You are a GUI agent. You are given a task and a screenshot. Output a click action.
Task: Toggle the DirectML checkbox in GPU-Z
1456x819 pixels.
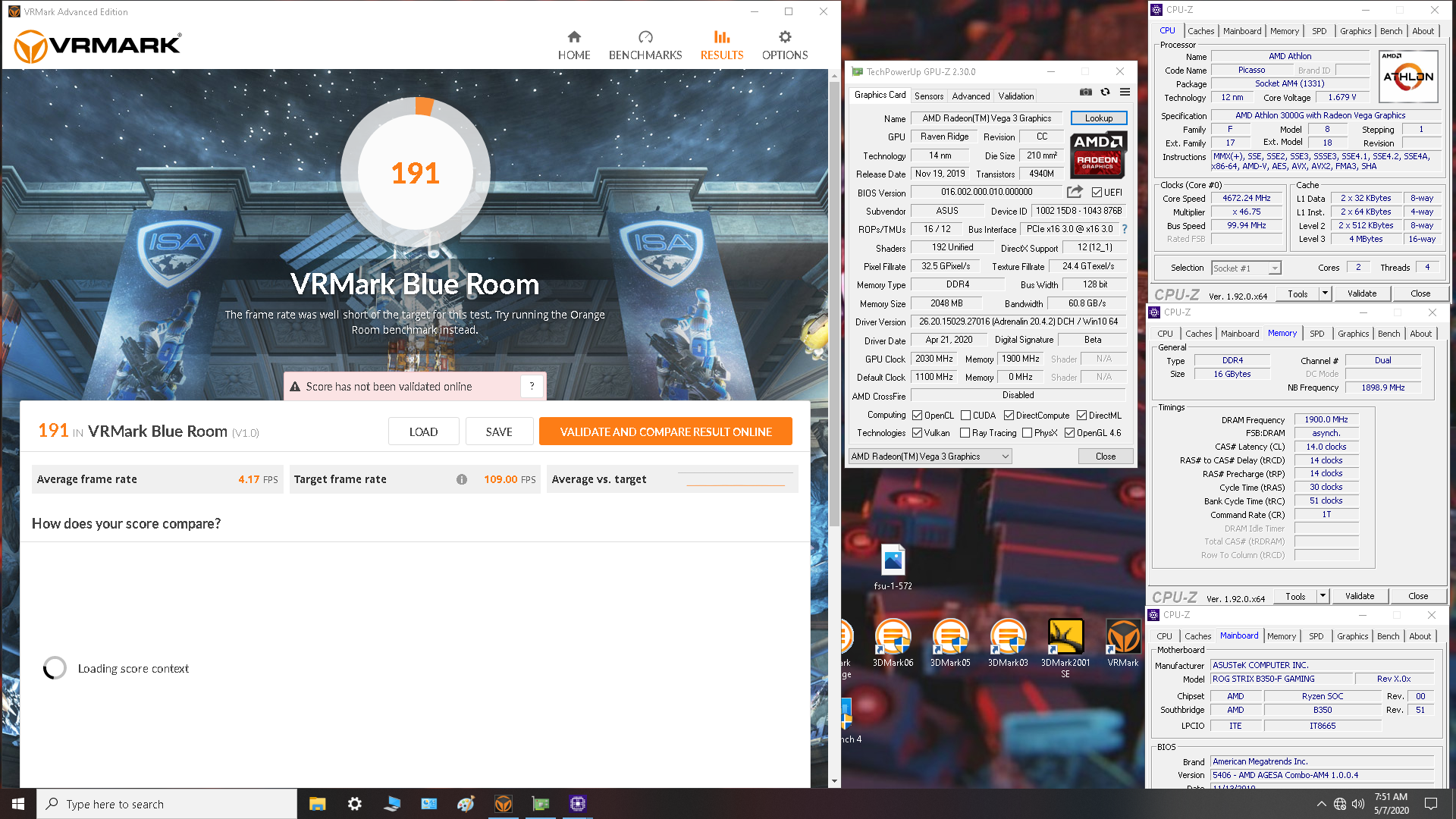pyautogui.click(x=1081, y=416)
